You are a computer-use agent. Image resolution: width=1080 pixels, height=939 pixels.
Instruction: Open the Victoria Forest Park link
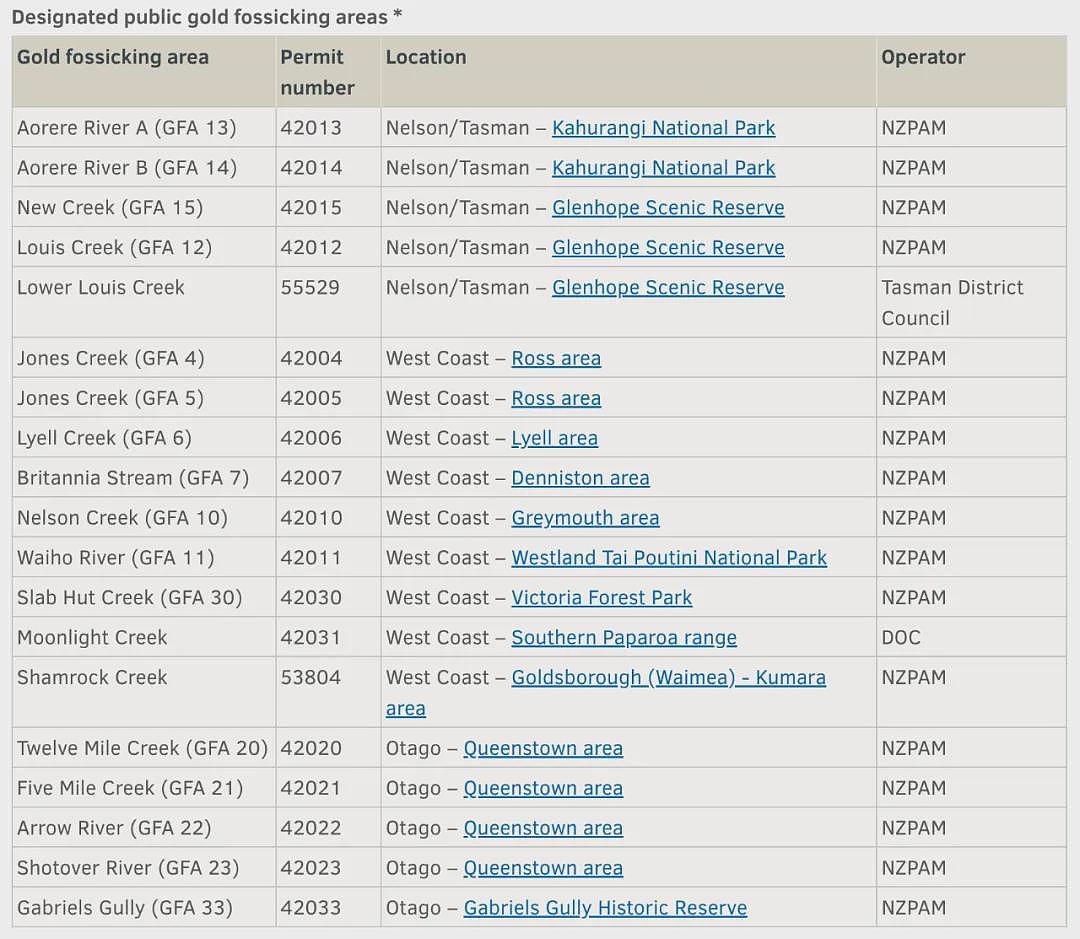coord(601,599)
